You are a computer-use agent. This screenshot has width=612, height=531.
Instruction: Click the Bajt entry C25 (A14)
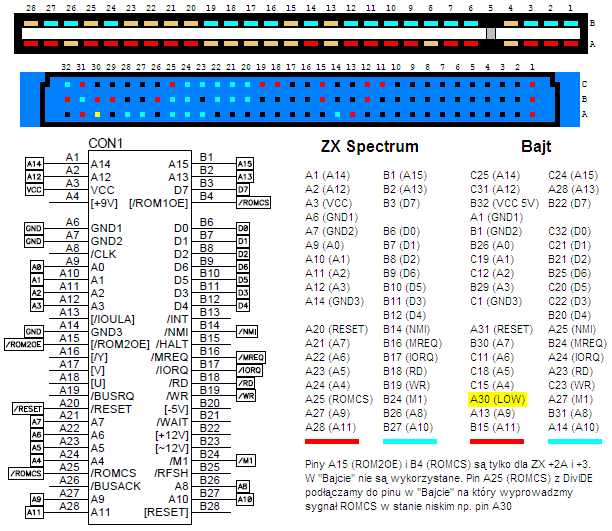click(495, 175)
